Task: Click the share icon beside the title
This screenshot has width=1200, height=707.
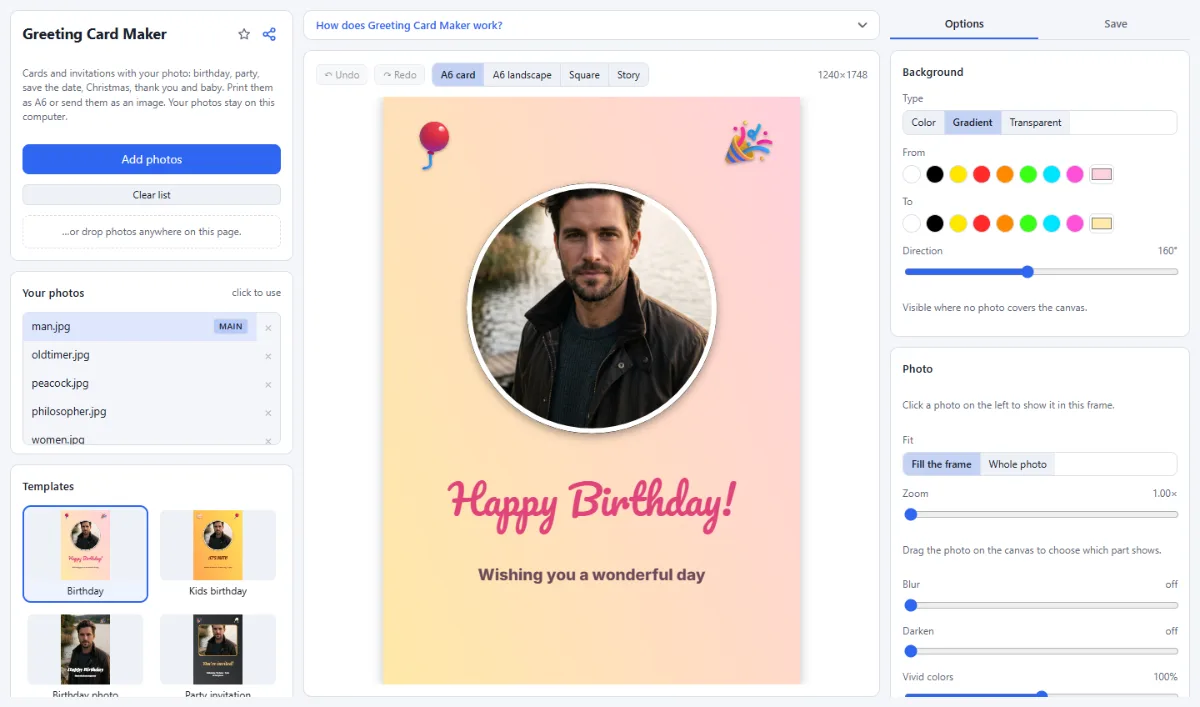Action: (x=269, y=34)
